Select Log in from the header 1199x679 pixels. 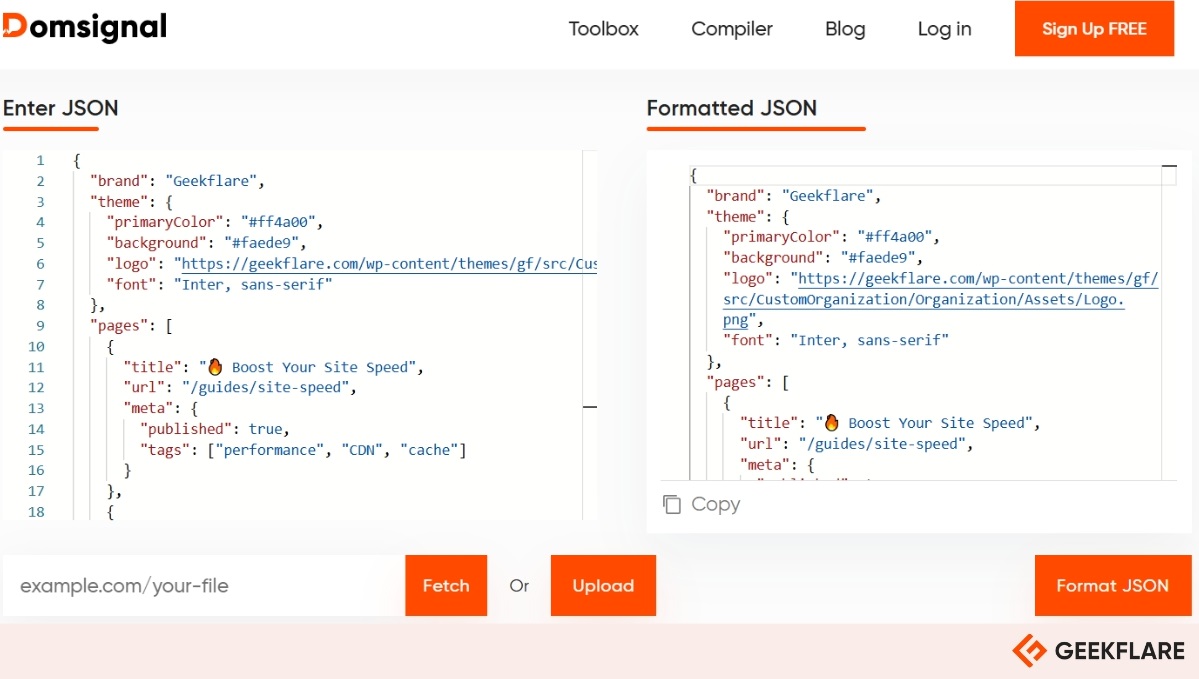click(944, 29)
